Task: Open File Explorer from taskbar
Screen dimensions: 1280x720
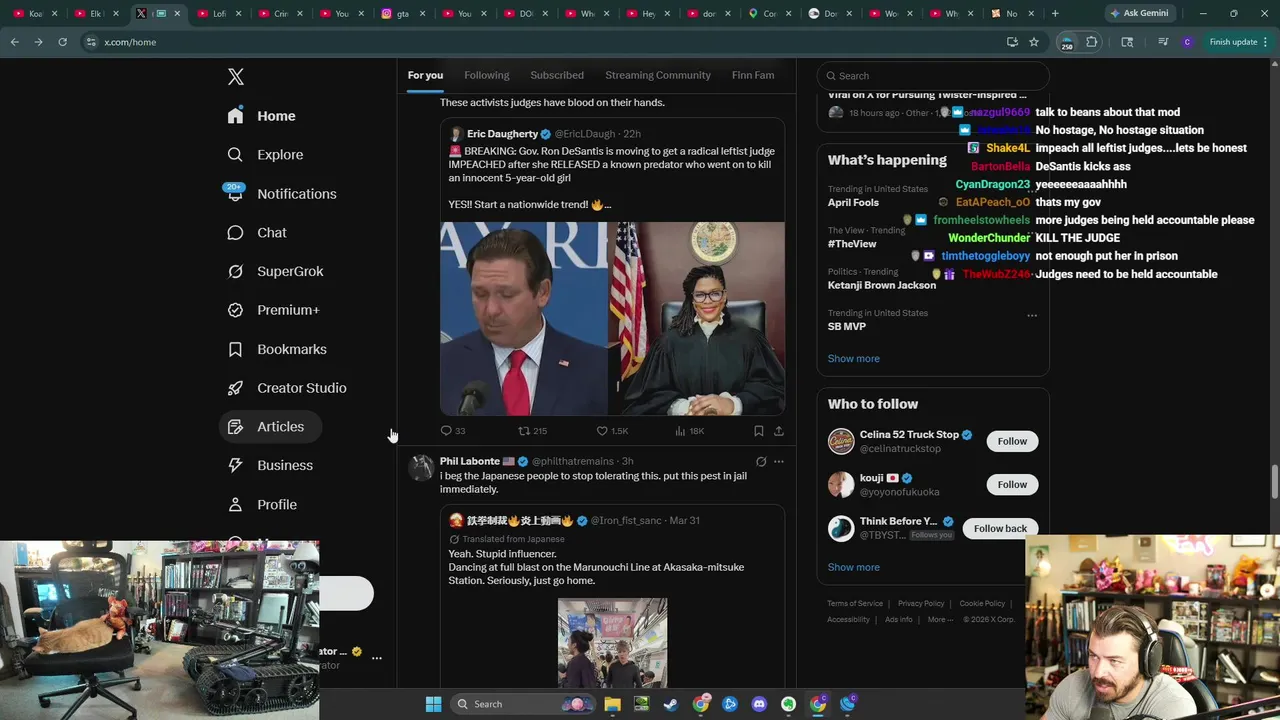Action: point(612,704)
